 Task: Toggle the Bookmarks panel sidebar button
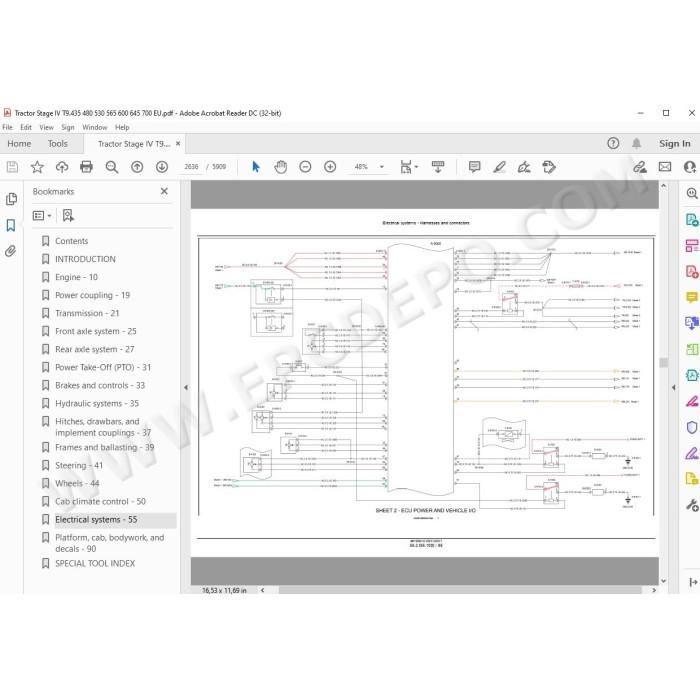click(11, 225)
